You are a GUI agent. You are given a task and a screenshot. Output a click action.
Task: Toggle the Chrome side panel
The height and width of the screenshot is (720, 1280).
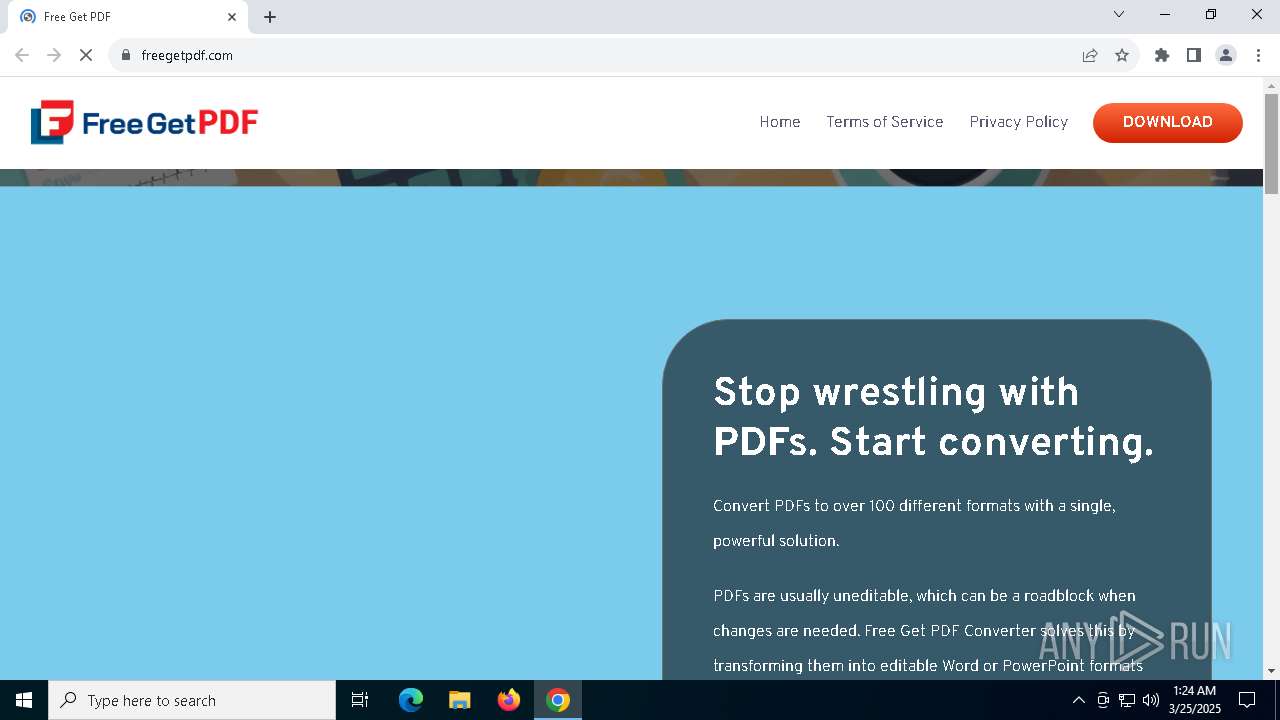(1194, 55)
